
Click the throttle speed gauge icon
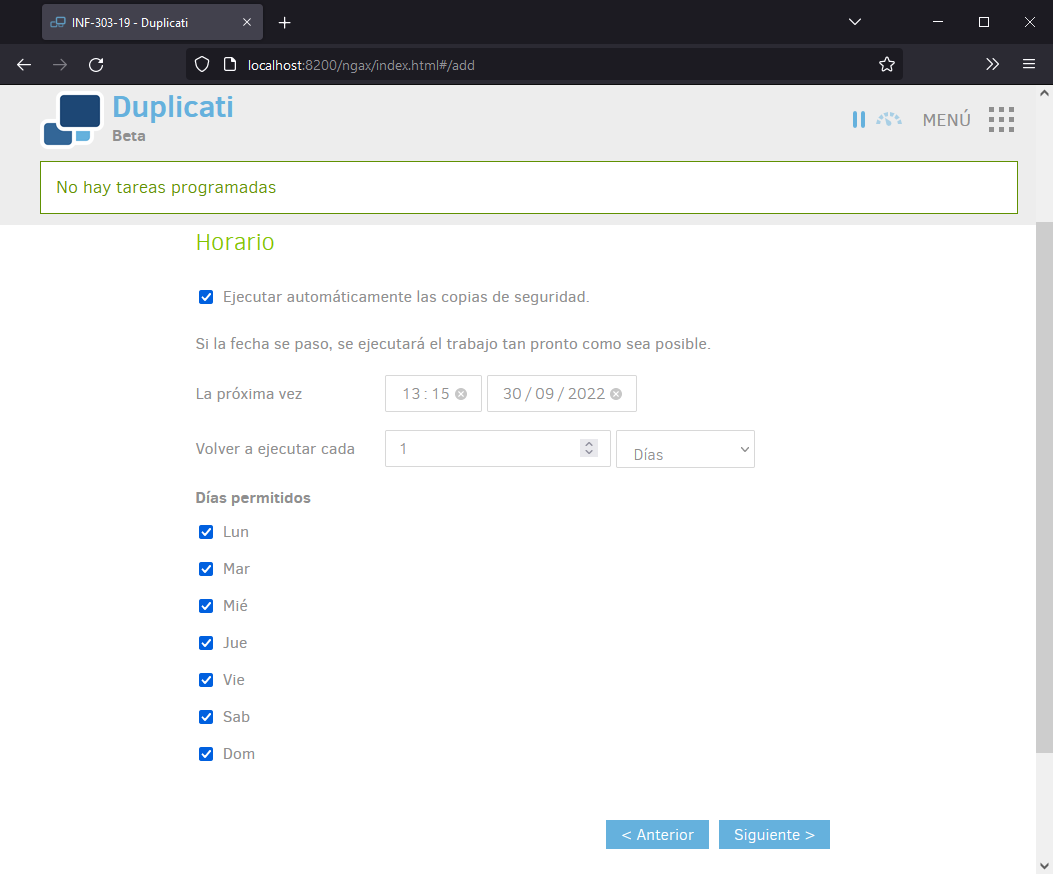click(x=889, y=120)
